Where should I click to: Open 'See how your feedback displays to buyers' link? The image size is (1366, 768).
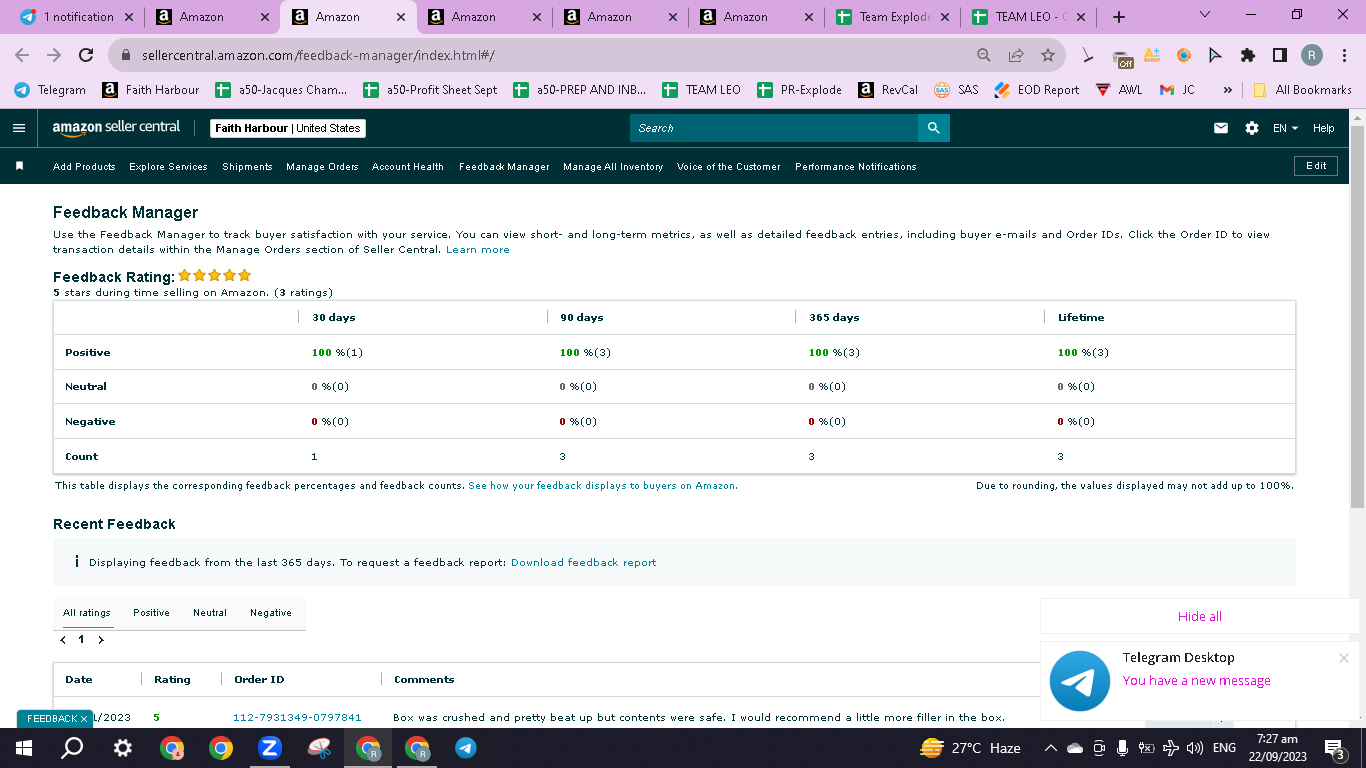pyautogui.click(x=603, y=486)
